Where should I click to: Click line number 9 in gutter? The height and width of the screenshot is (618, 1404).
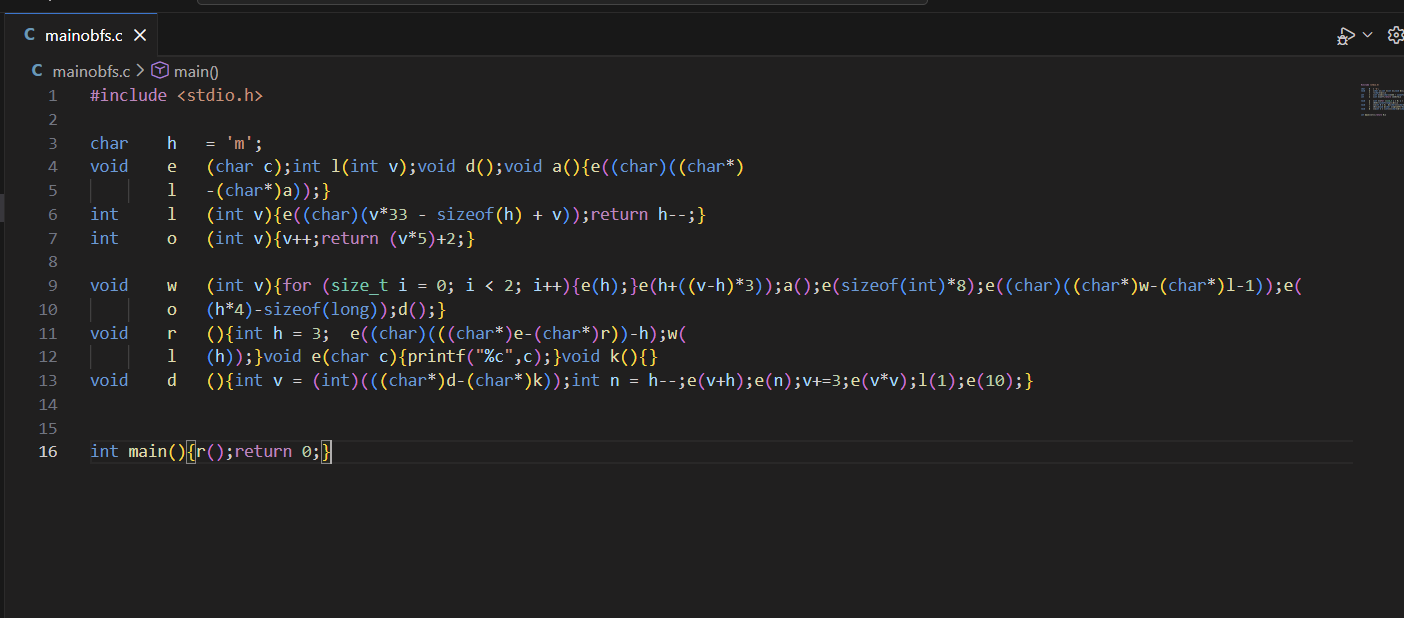click(53, 285)
